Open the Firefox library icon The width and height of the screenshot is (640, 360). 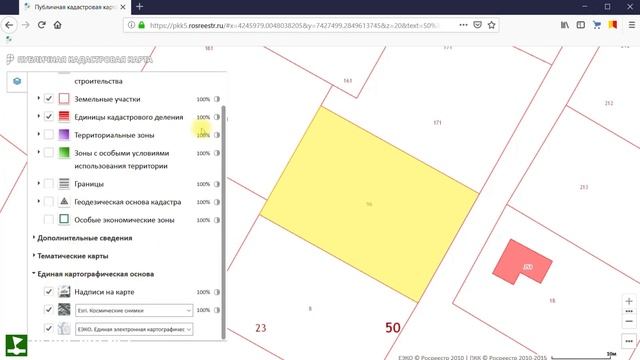pos(565,25)
